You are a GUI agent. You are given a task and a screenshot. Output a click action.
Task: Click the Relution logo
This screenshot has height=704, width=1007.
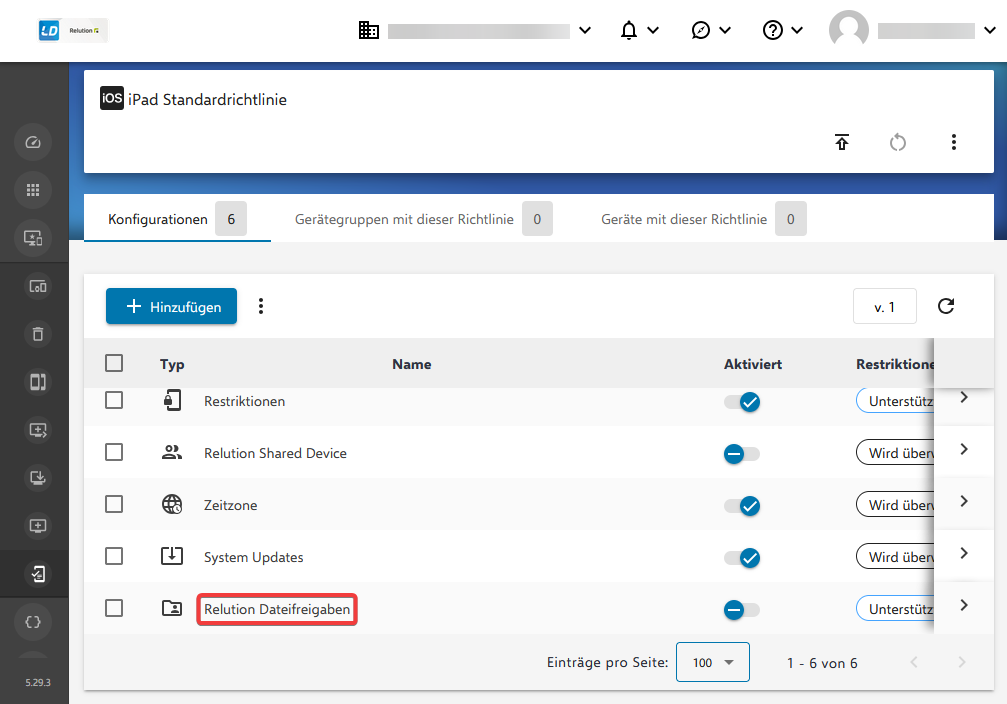(73, 30)
